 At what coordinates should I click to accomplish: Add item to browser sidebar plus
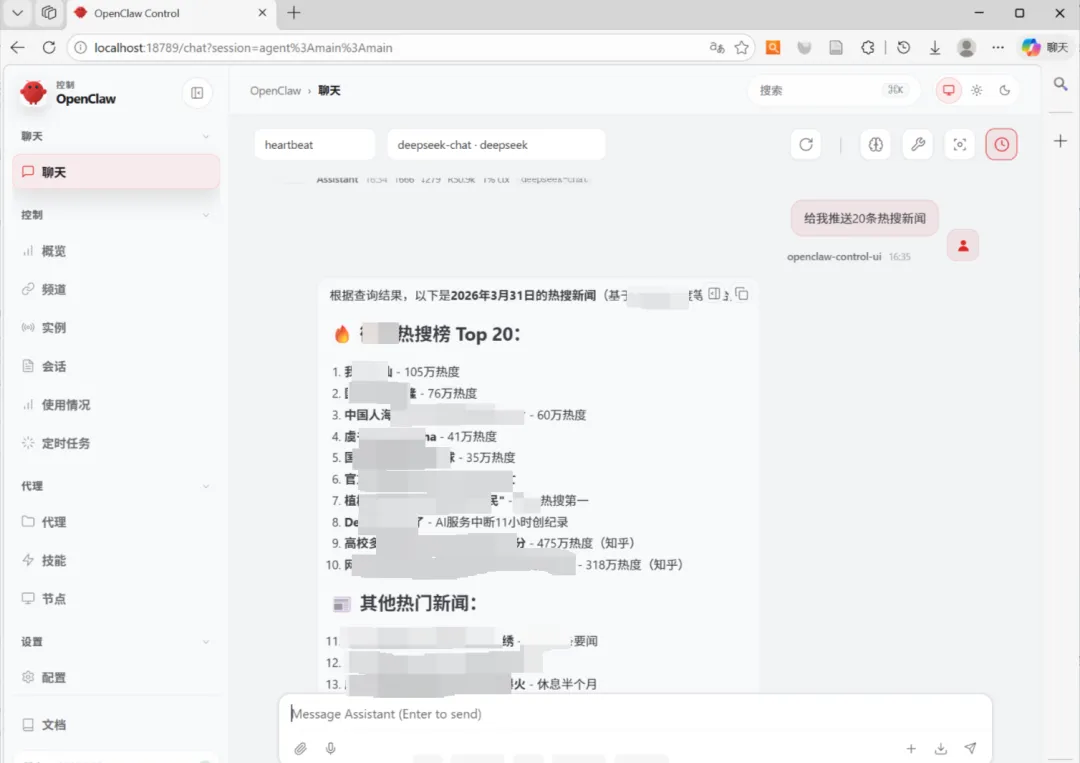[1061, 141]
